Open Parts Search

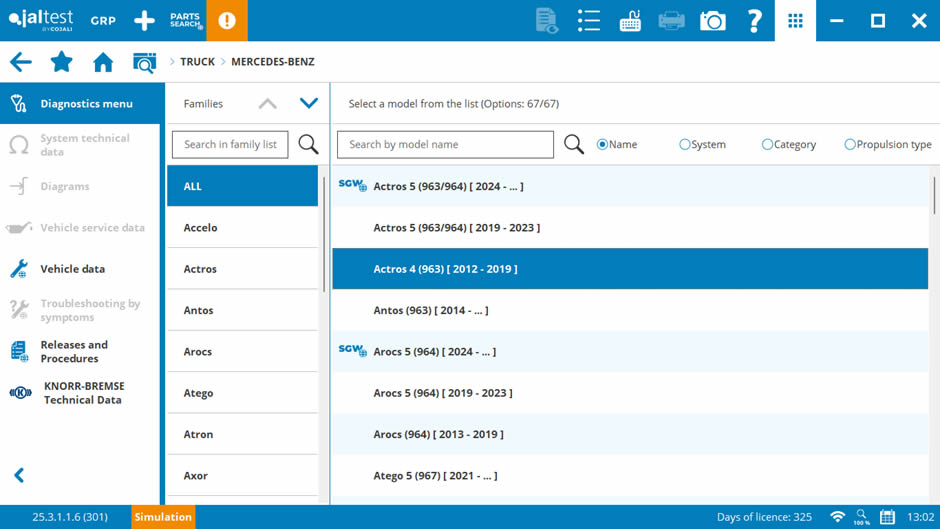[x=186, y=20]
